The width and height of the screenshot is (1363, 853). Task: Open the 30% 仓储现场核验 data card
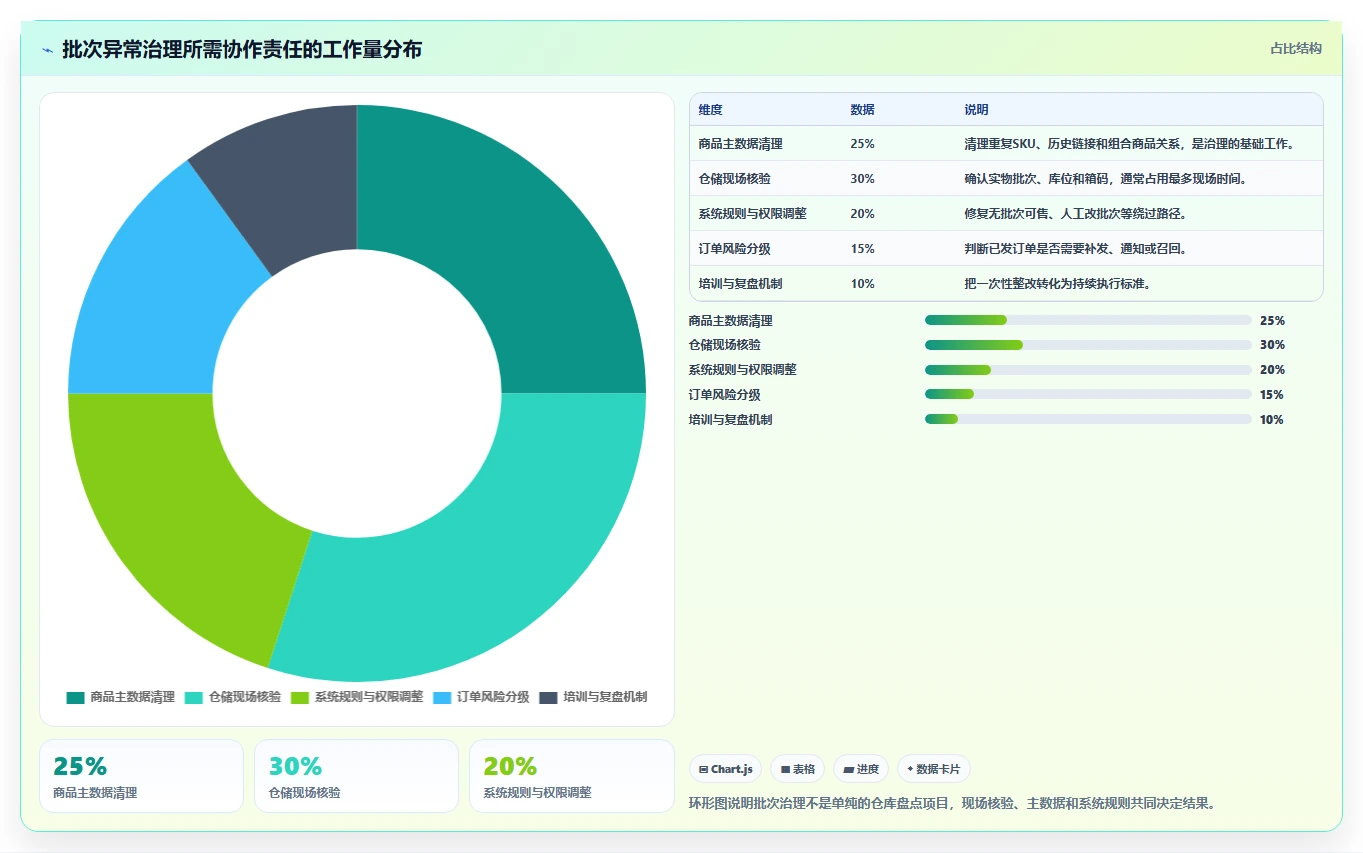356,776
